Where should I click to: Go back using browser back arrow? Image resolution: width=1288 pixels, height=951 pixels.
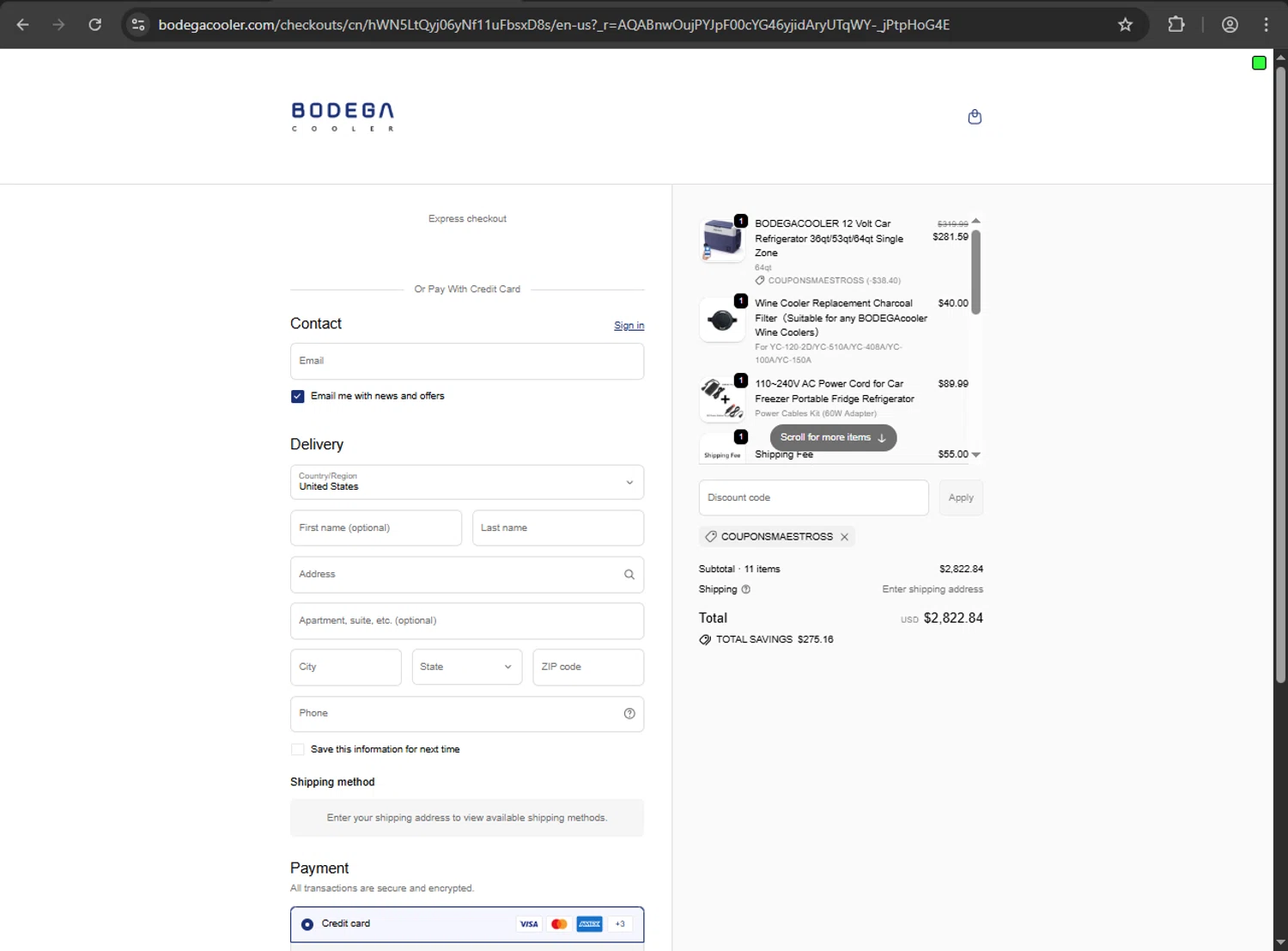point(23,25)
